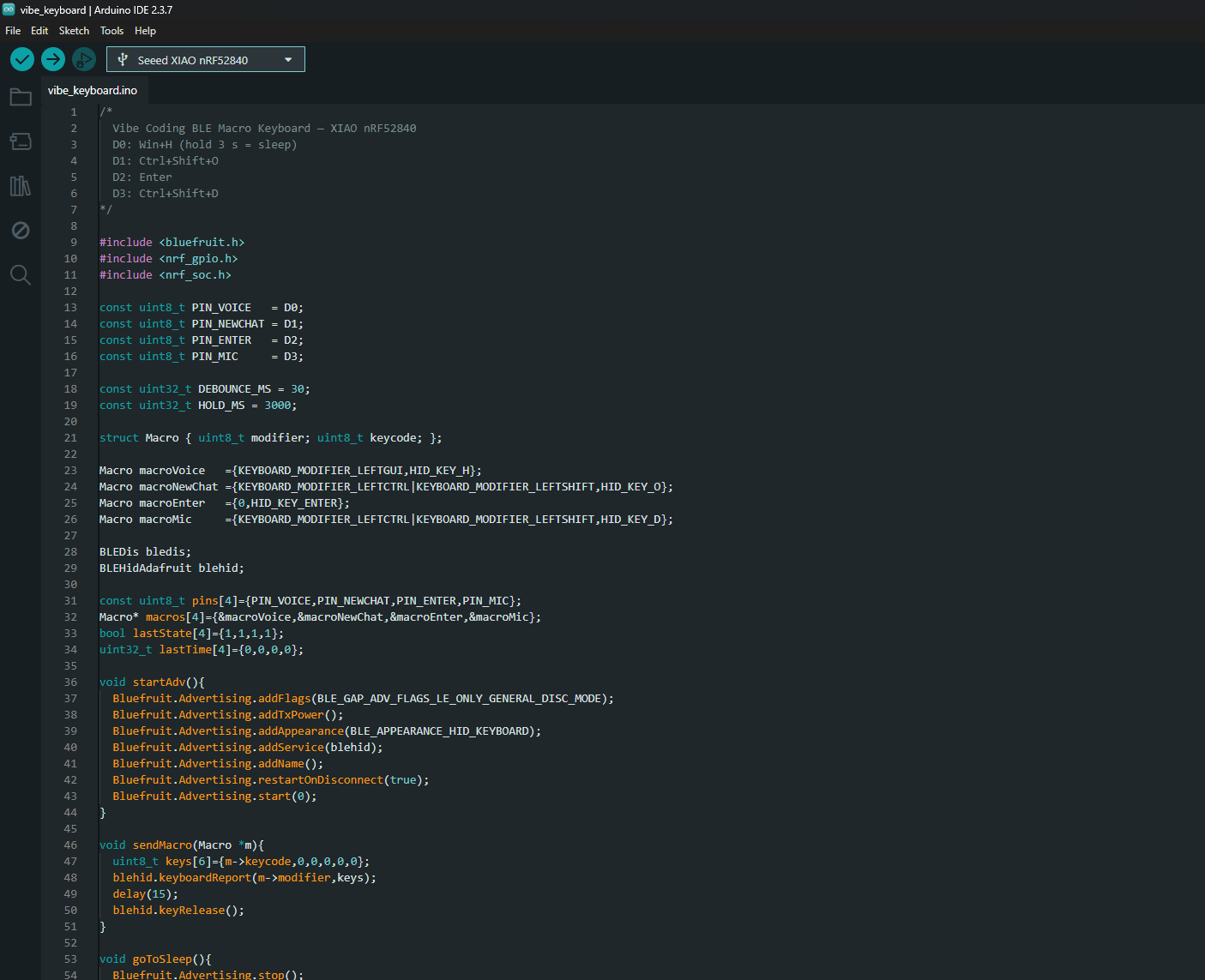The height and width of the screenshot is (980, 1205).
Task: Click PIN_MIC on line 16
Action: point(214,357)
